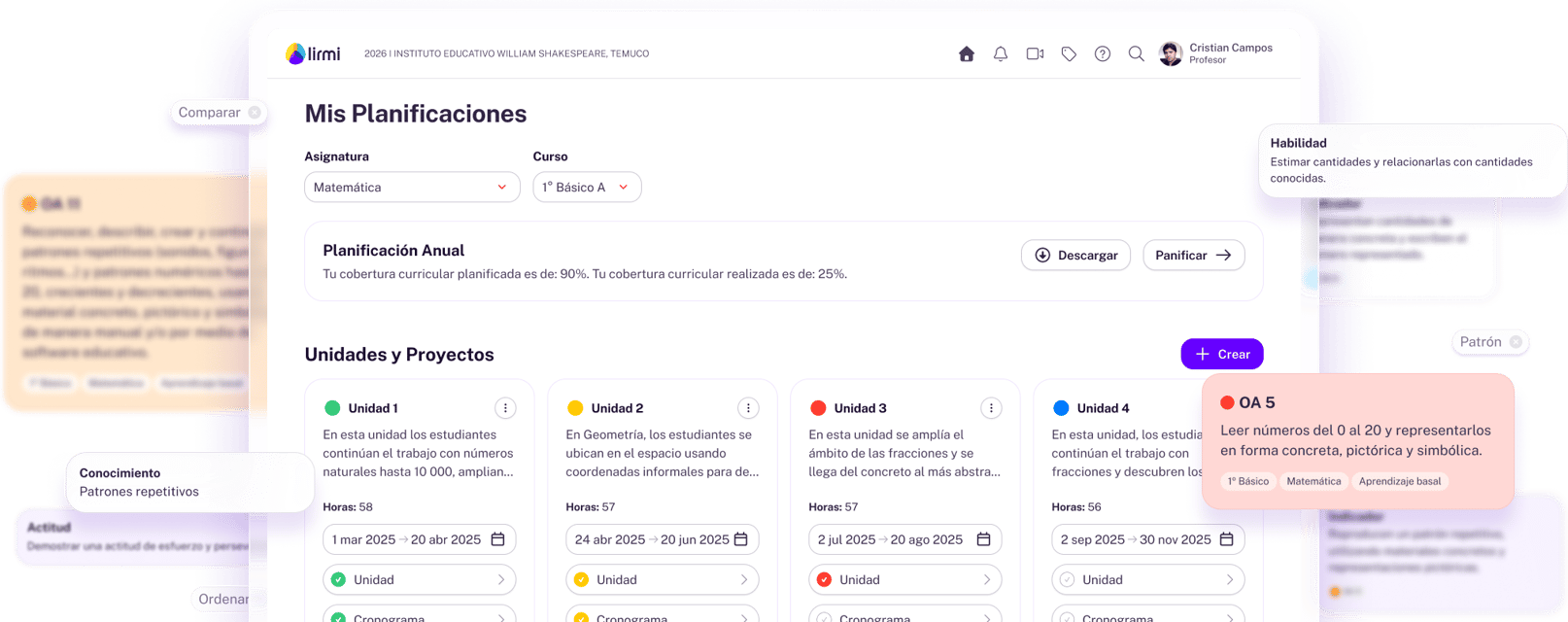Image resolution: width=1568 pixels, height=622 pixels.
Task: Click the Mis Planificaciones heading
Action: click(416, 114)
